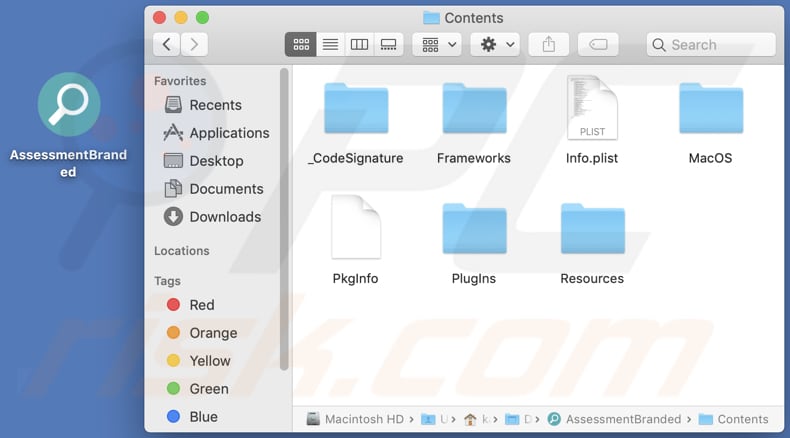Image resolution: width=790 pixels, height=438 pixels.
Task: Open Documents in sidebar
Action: click(x=214, y=189)
